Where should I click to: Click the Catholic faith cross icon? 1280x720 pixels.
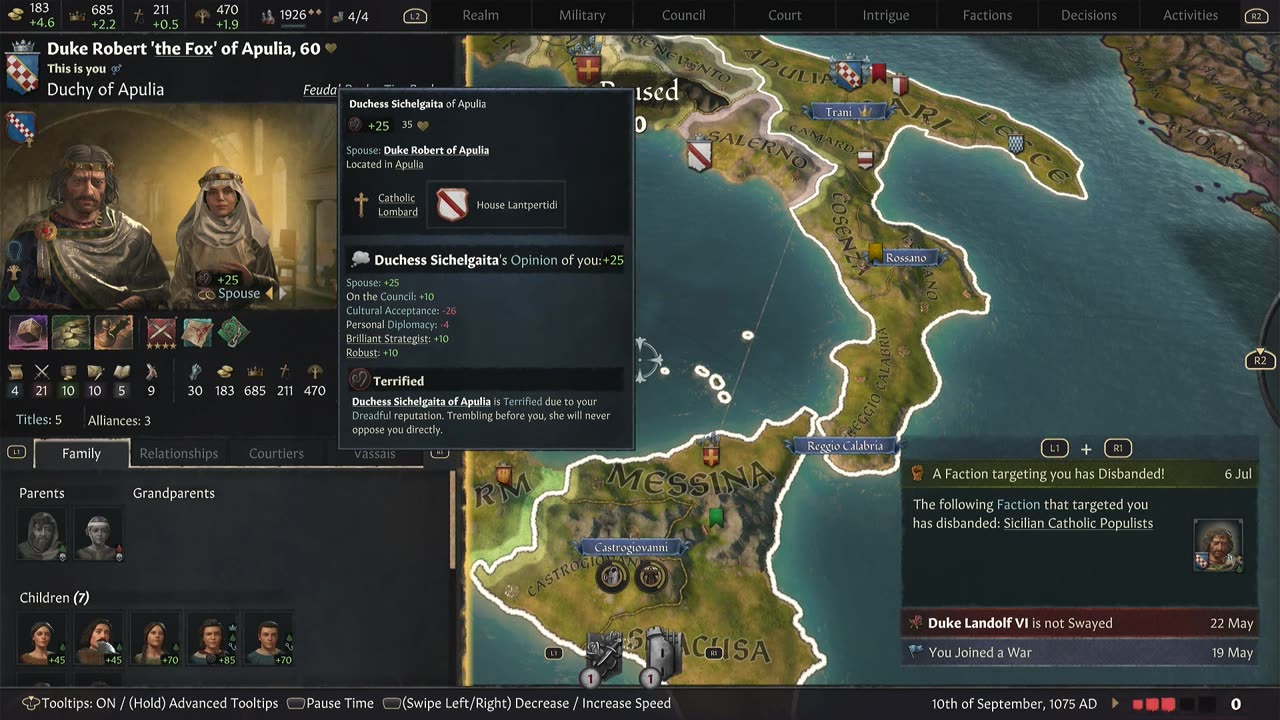click(x=361, y=205)
